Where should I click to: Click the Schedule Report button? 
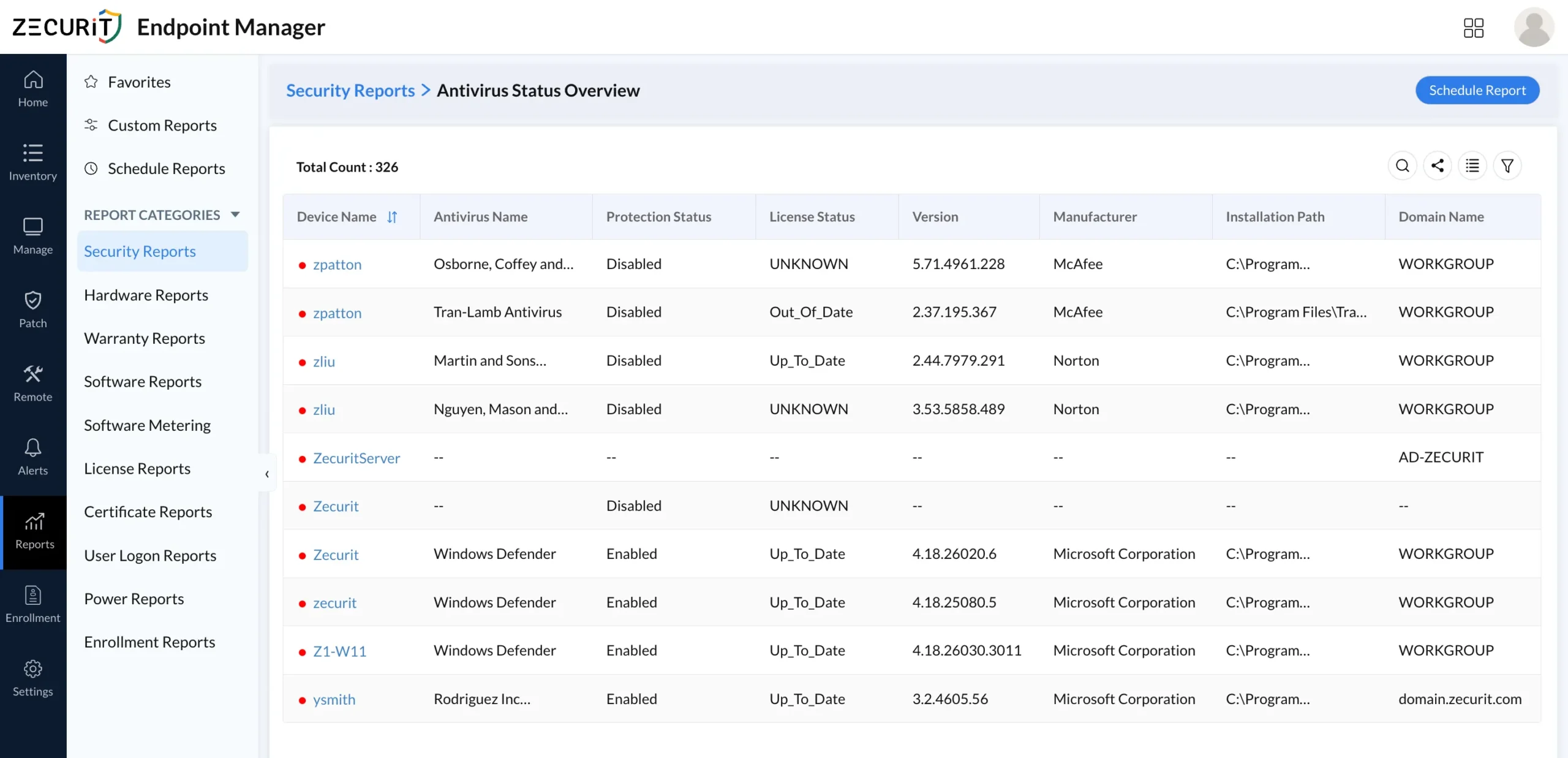(x=1477, y=90)
